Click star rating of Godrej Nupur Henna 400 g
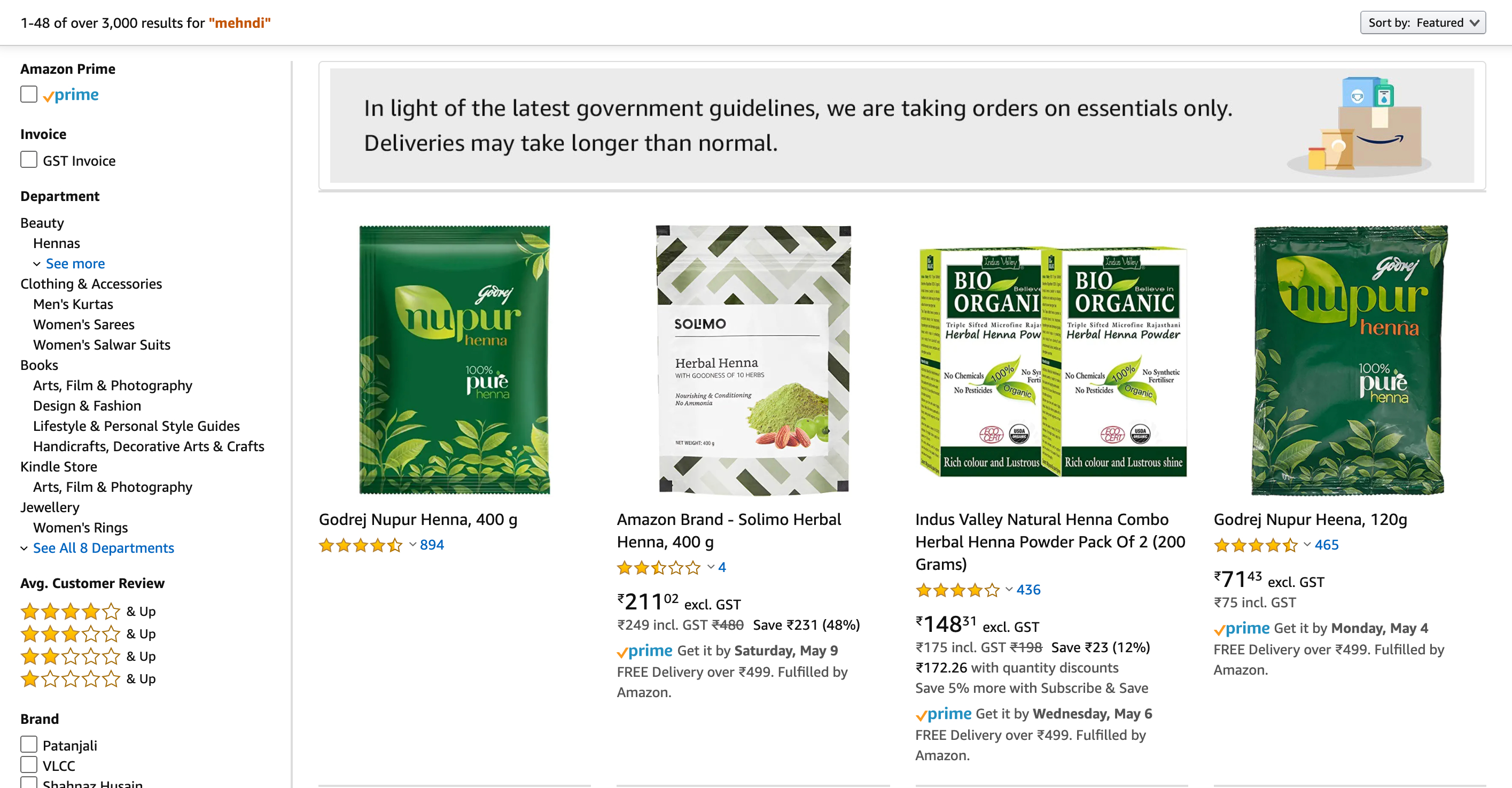This screenshot has width=1512, height=788. click(361, 545)
